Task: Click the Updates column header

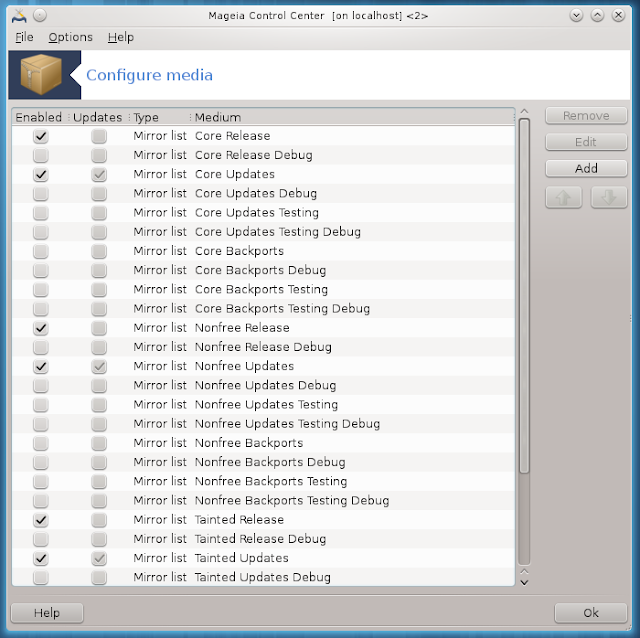Action: pyautogui.click(x=98, y=117)
